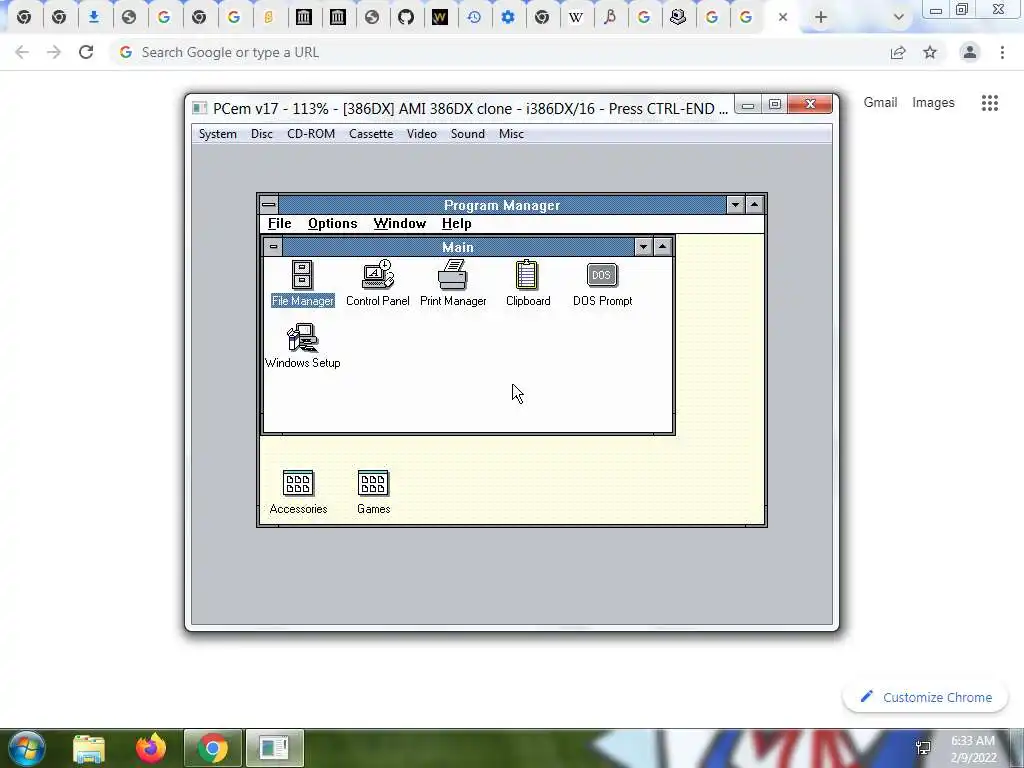Open the PCem System menu
Image resolution: width=1024 pixels, height=768 pixels.
coord(217,134)
